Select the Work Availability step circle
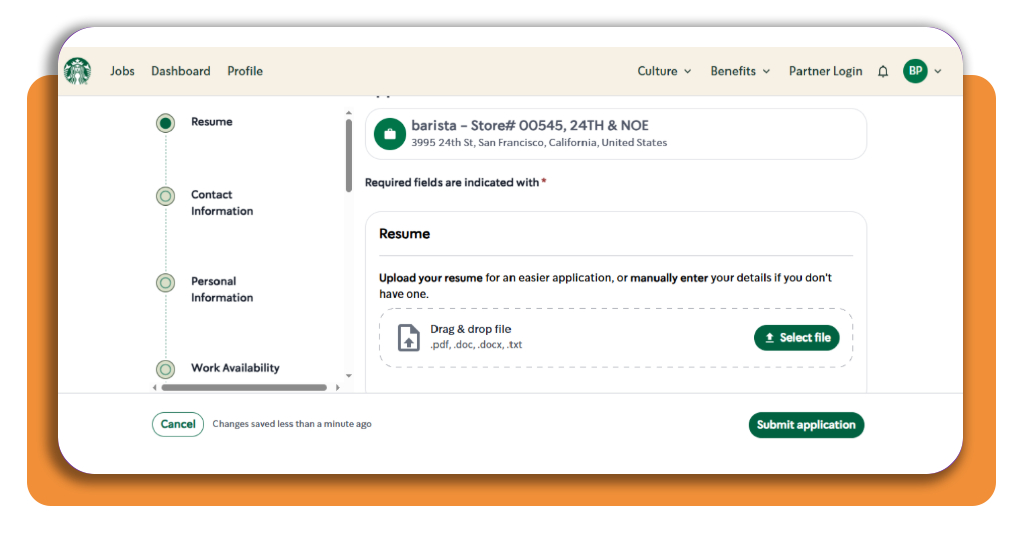This screenshot has height=536, width=1024. click(165, 369)
